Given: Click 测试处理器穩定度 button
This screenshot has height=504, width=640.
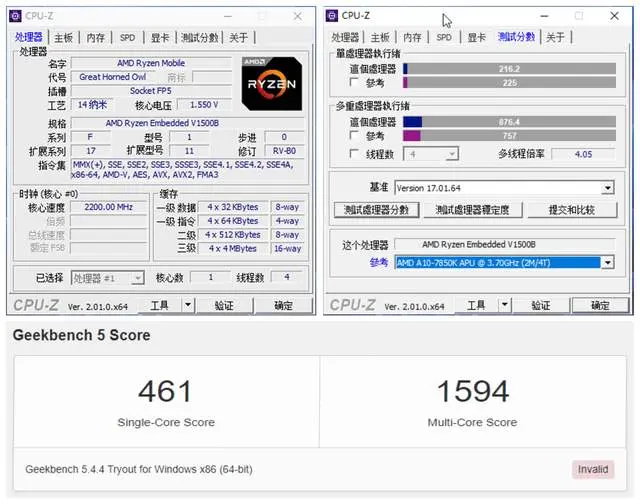Looking at the screenshot, I should pos(472,210).
